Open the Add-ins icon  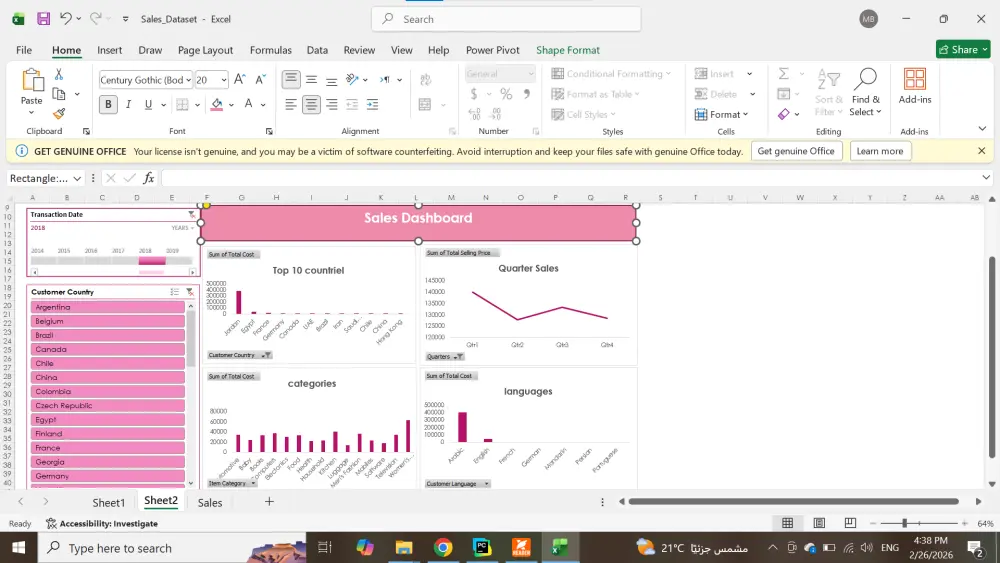pyautogui.click(x=915, y=79)
